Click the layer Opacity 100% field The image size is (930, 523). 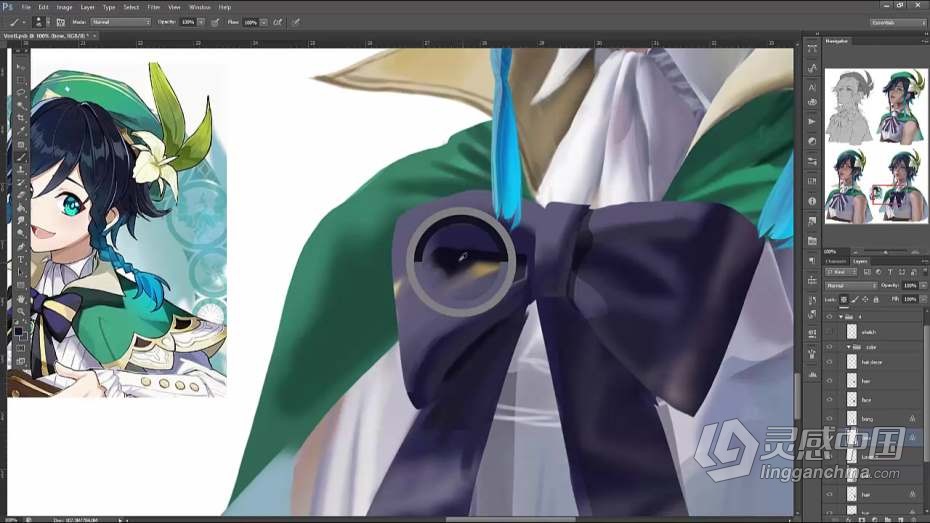pos(910,285)
